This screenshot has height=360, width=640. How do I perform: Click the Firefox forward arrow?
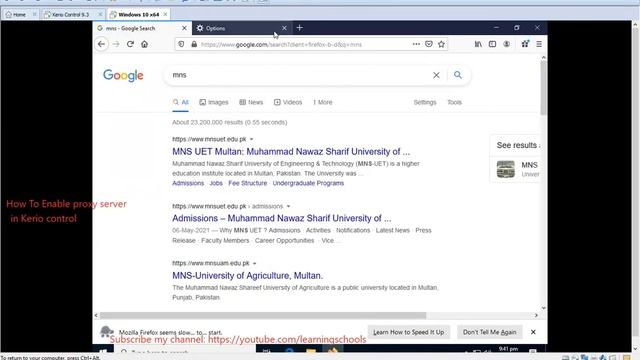pyautogui.click(x=116, y=44)
